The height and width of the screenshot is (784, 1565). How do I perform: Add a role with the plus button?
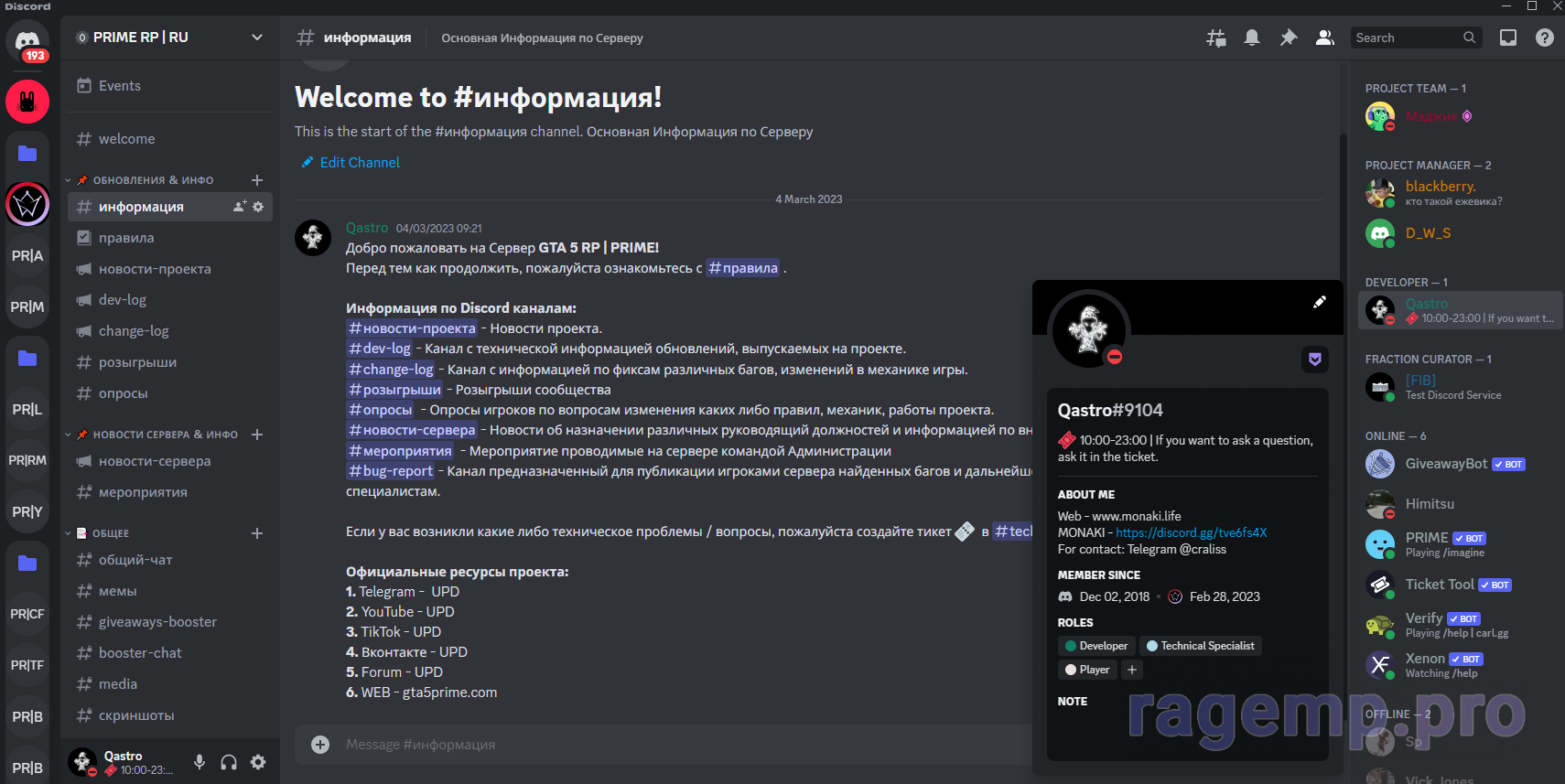pos(1132,670)
